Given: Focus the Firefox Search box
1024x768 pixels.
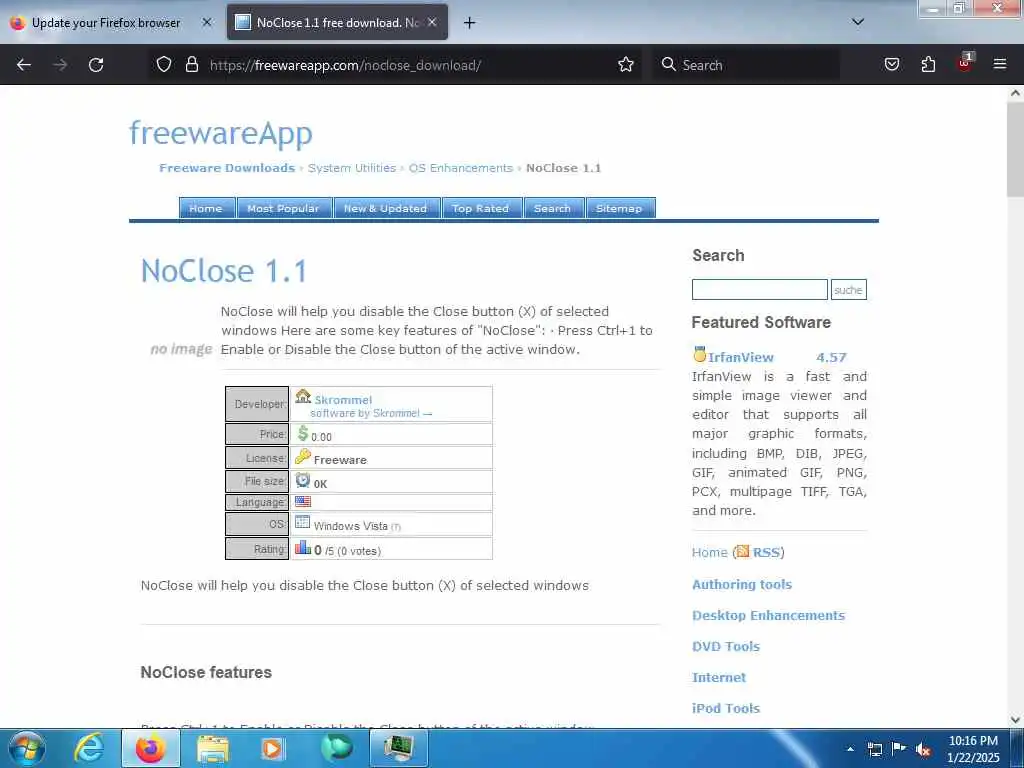Looking at the screenshot, I should click(746, 65).
